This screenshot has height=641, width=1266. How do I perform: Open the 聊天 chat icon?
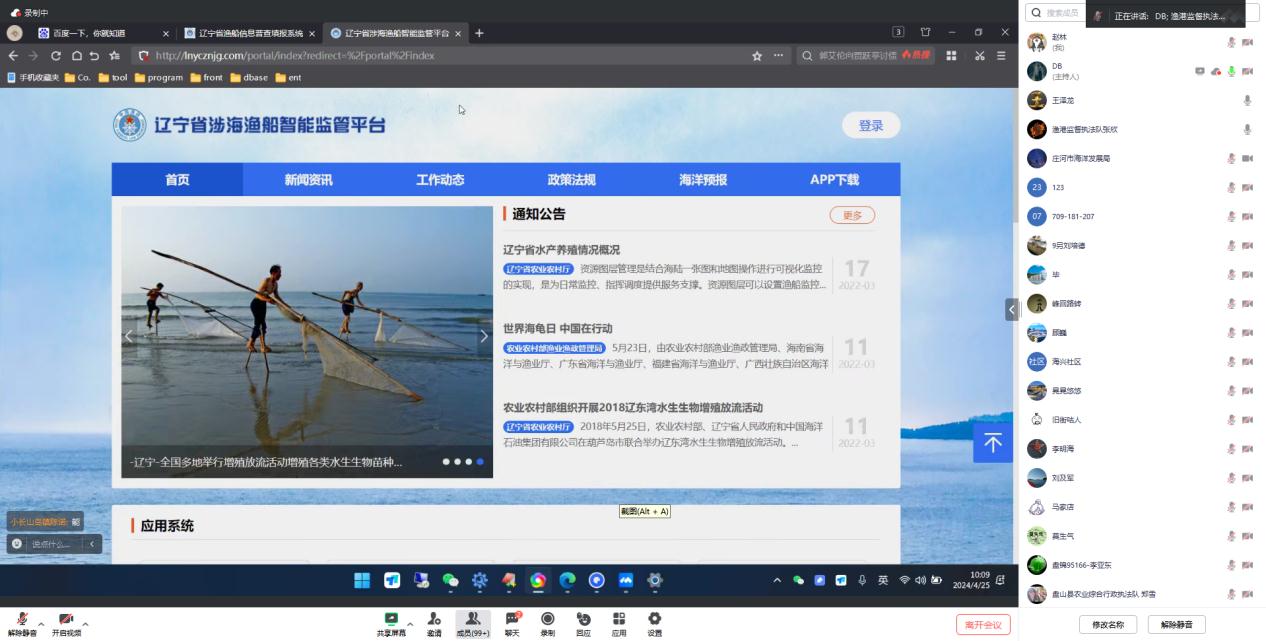coord(512,620)
